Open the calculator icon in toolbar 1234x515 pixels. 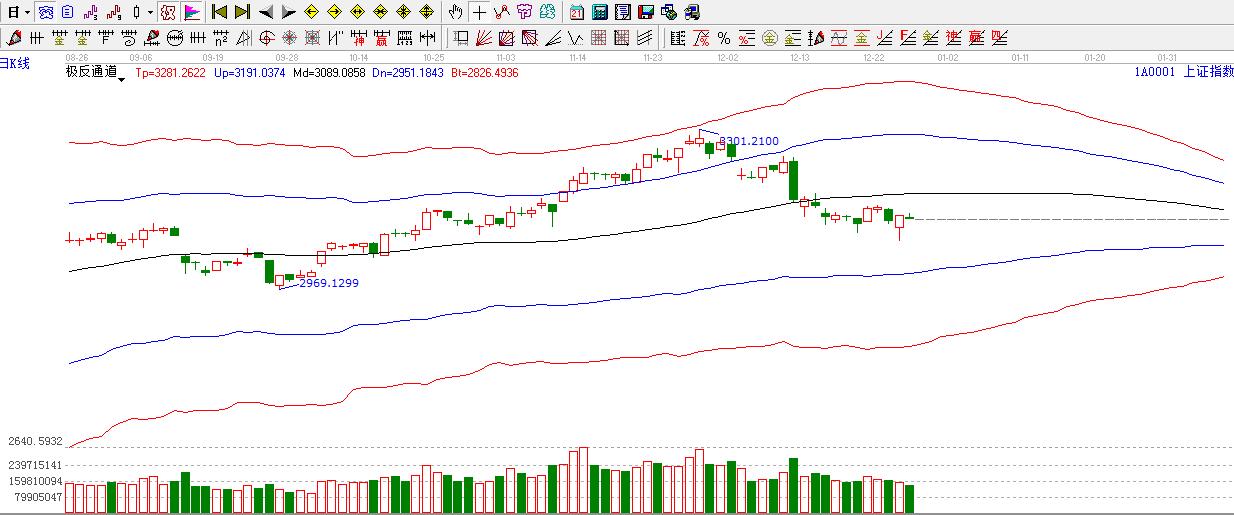[600, 13]
